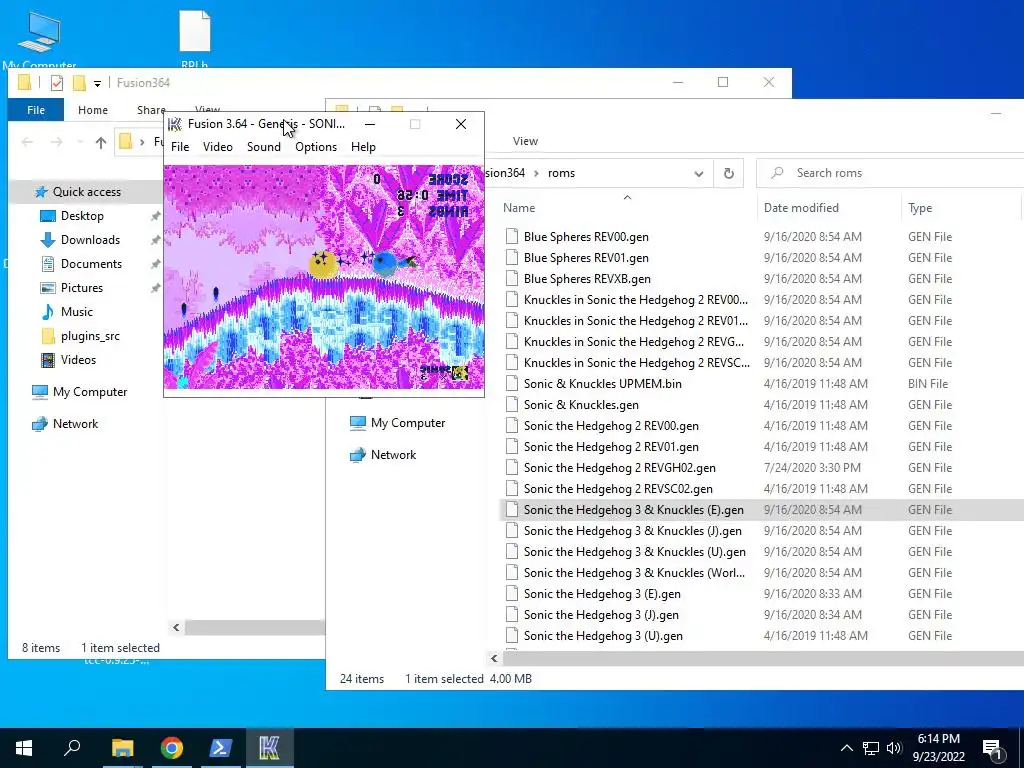Open the Windows Start menu
1024x768 pixels.
[x=24, y=748]
